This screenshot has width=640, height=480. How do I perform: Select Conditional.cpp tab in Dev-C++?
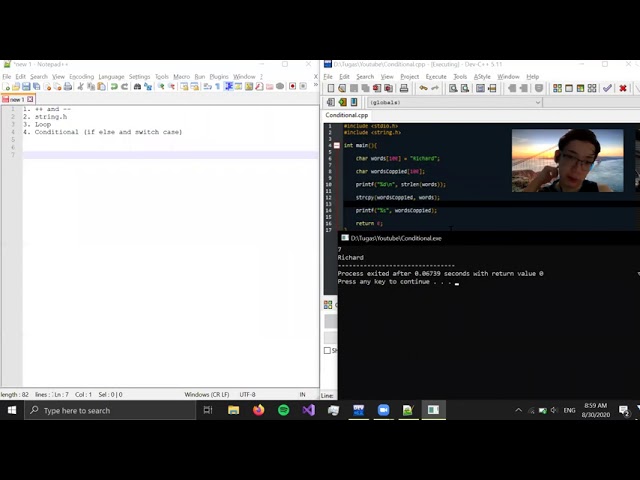tap(347, 115)
